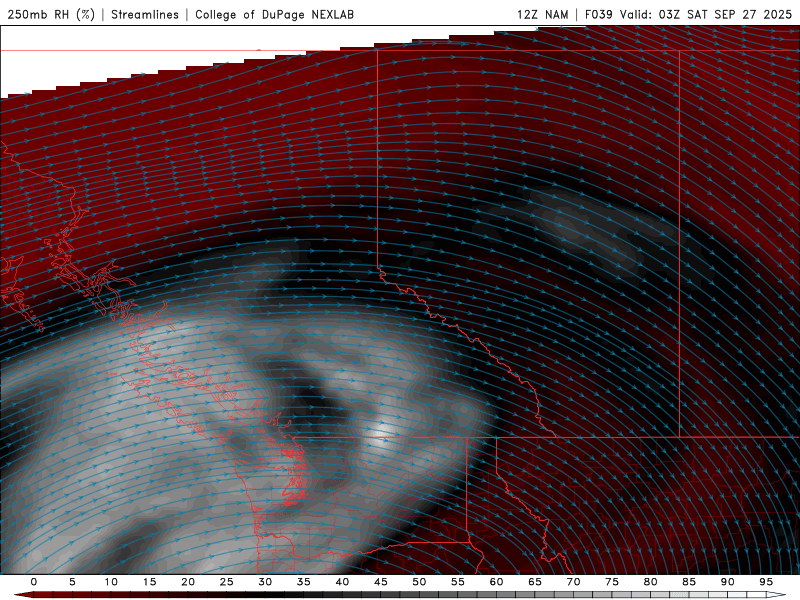The height and width of the screenshot is (600, 800).
Task: Click the '75' color scale label
Action: pos(612,582)
